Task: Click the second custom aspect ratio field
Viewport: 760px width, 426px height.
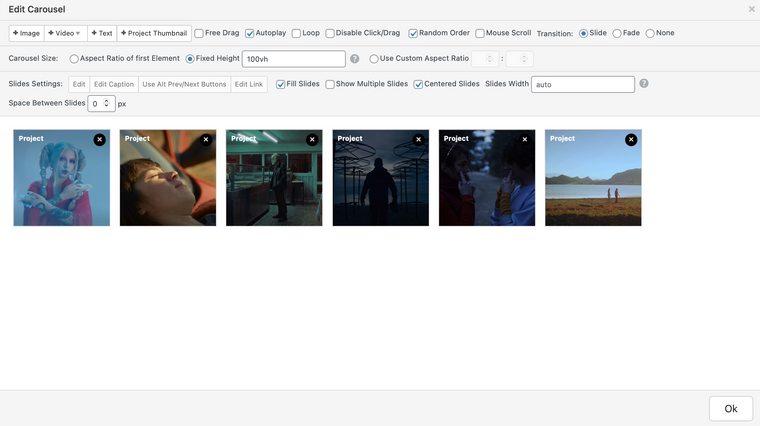Action: click(519, 59)
